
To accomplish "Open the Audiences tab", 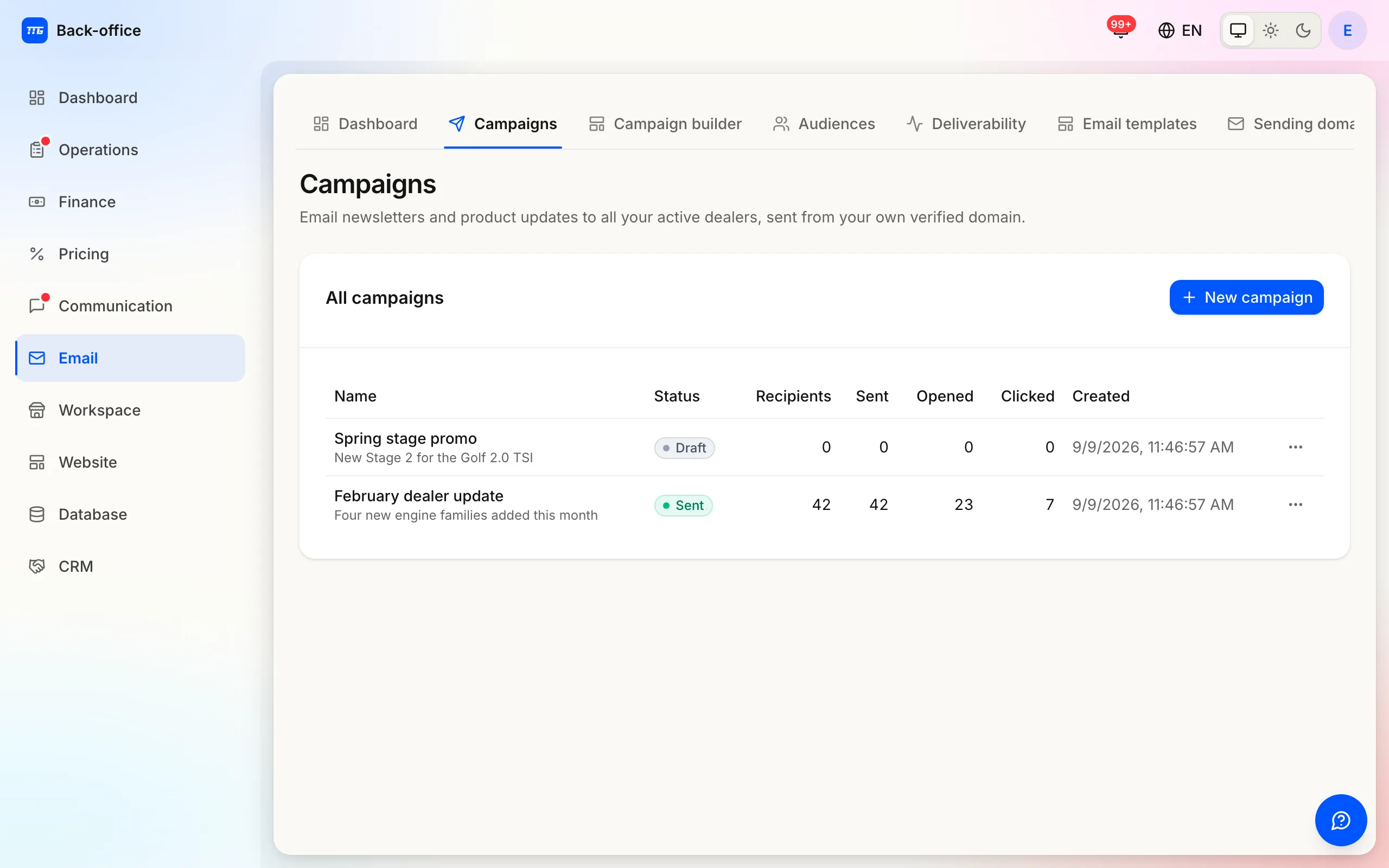I will 824,124.
